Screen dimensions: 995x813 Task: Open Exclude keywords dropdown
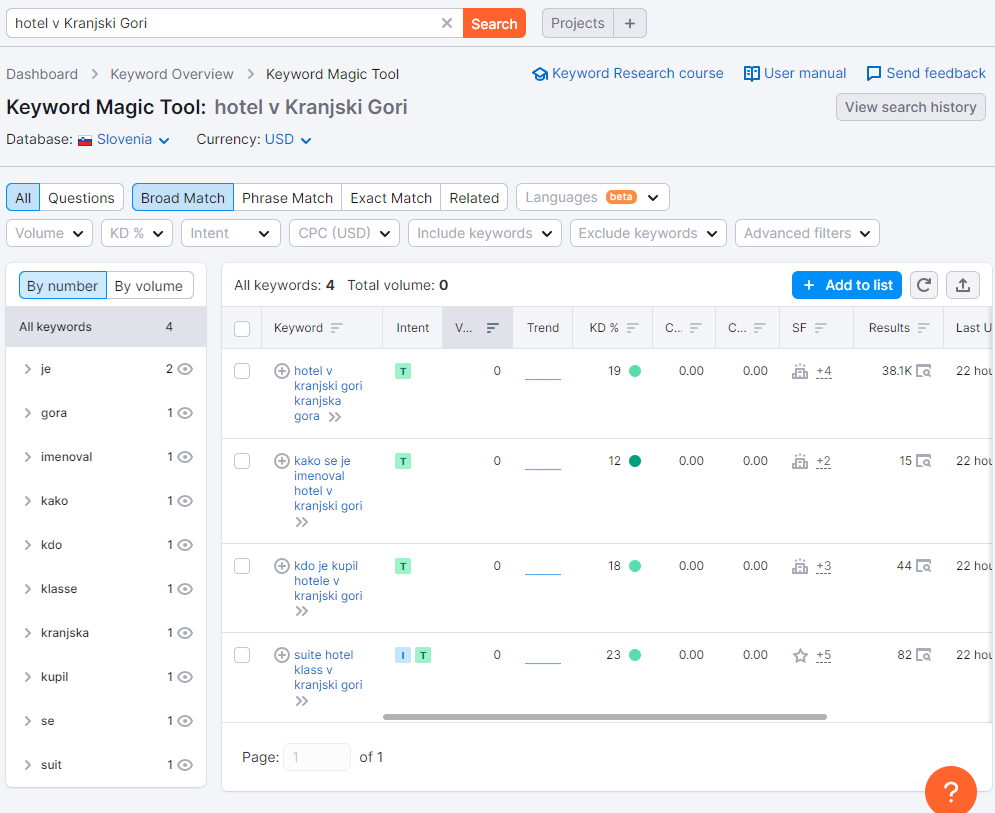tap(648, 233)
